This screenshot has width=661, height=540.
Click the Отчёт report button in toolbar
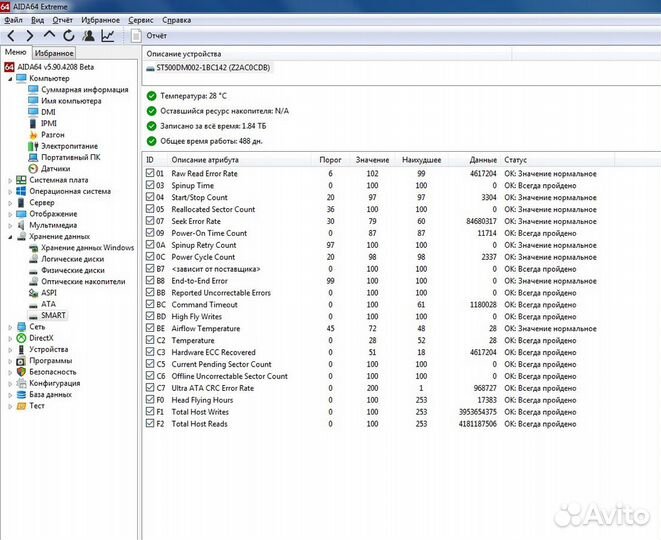tap(149, 35)
